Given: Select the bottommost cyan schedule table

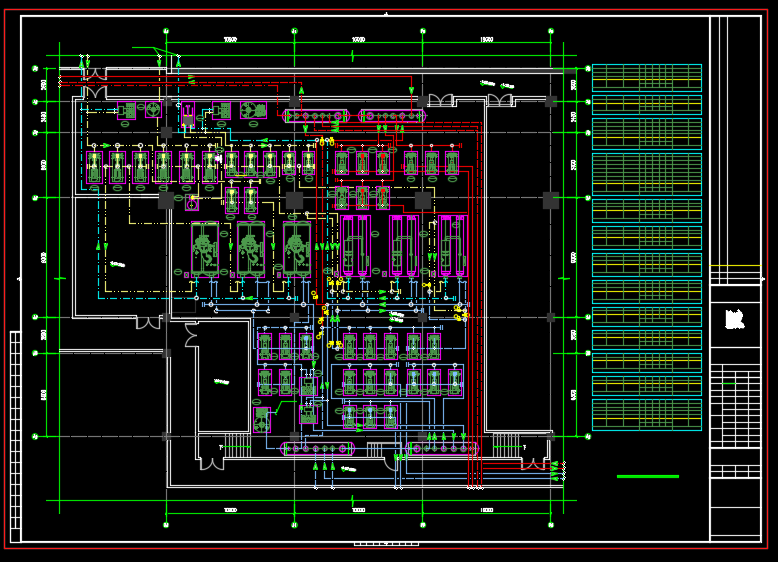Looking at the screenshot, I should [x=647, y=415].
